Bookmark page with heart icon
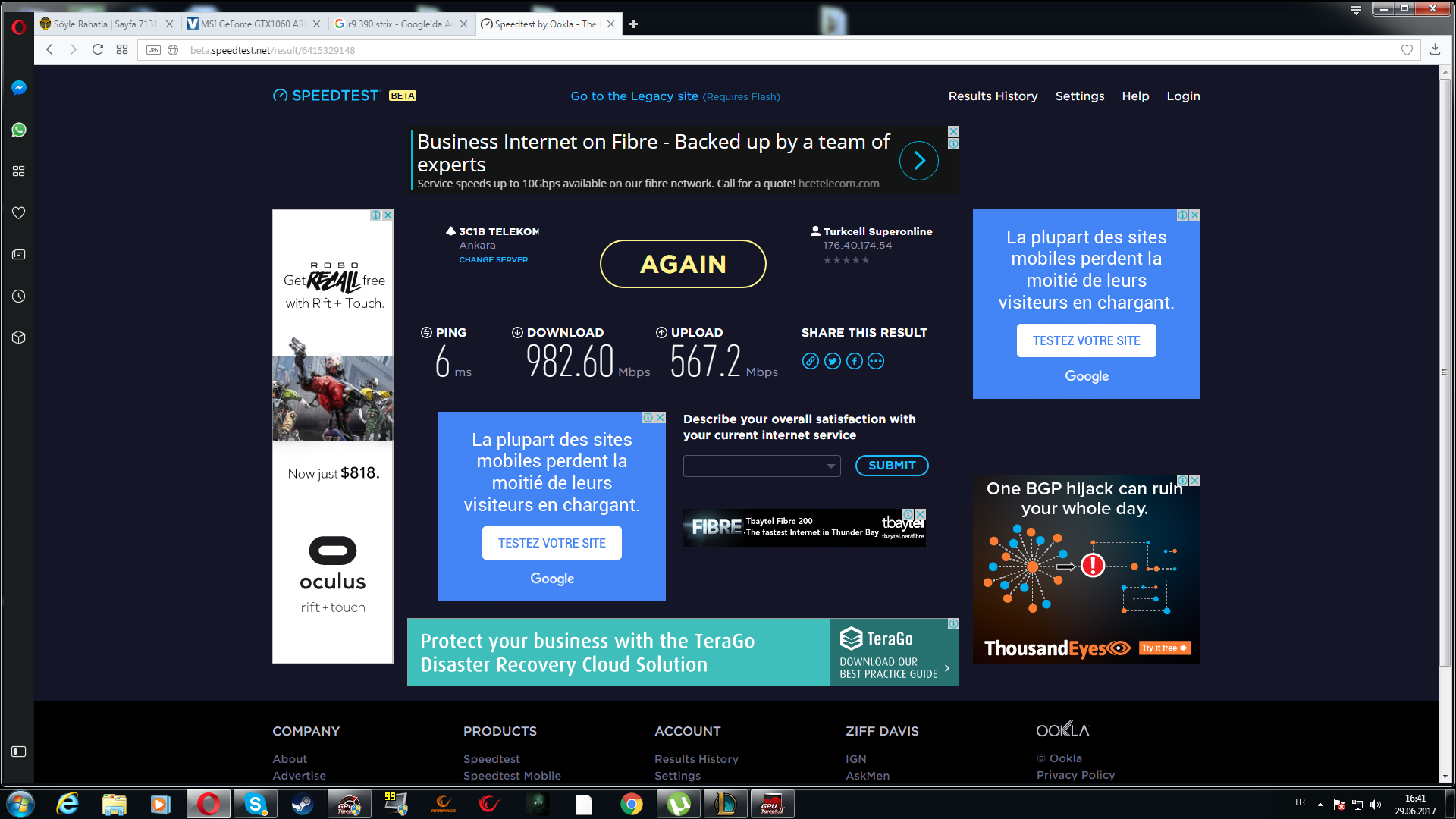The image size is (1456, 819). (1407, 50)
